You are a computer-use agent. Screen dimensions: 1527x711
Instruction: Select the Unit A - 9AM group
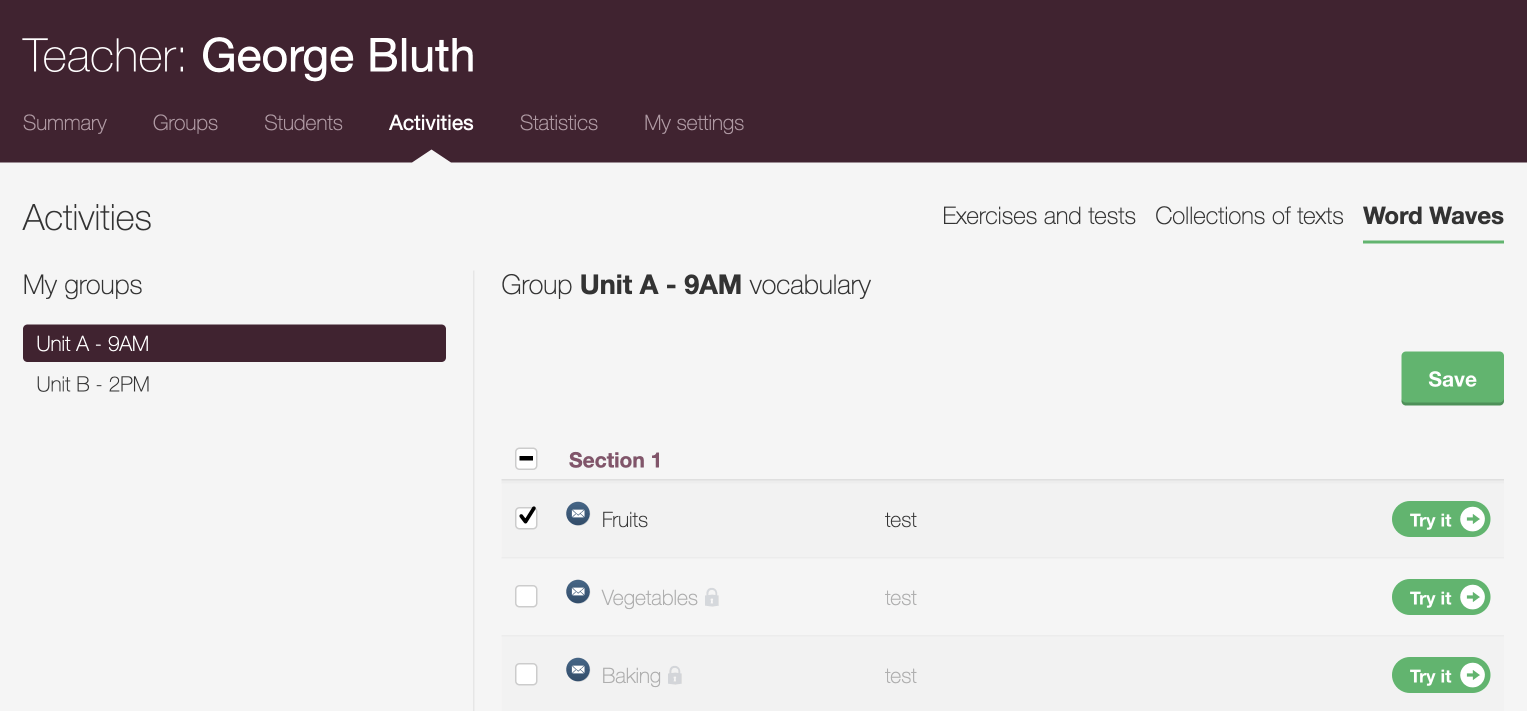tap(234, 343)
